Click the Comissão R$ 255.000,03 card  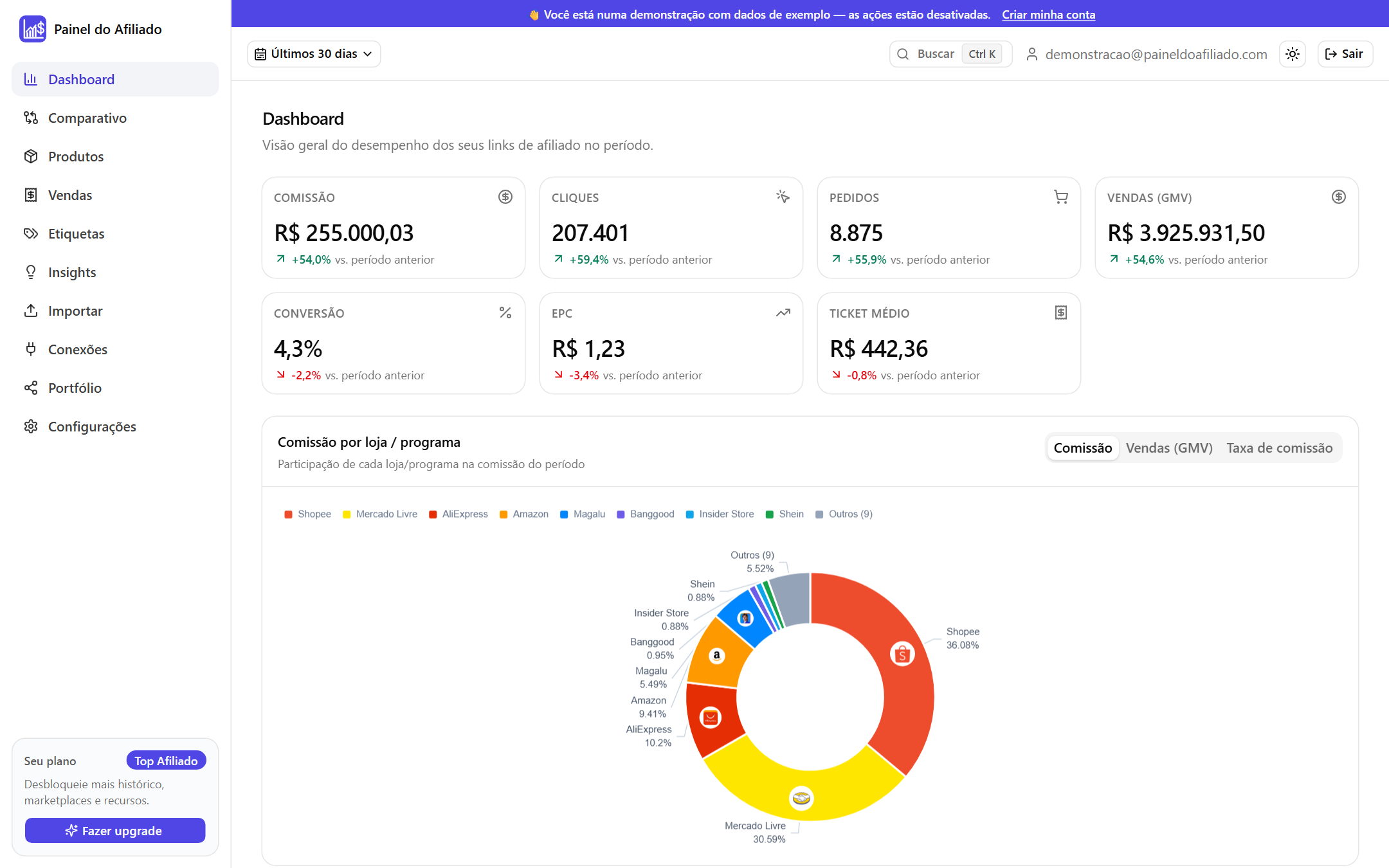(x=394, y=228)
